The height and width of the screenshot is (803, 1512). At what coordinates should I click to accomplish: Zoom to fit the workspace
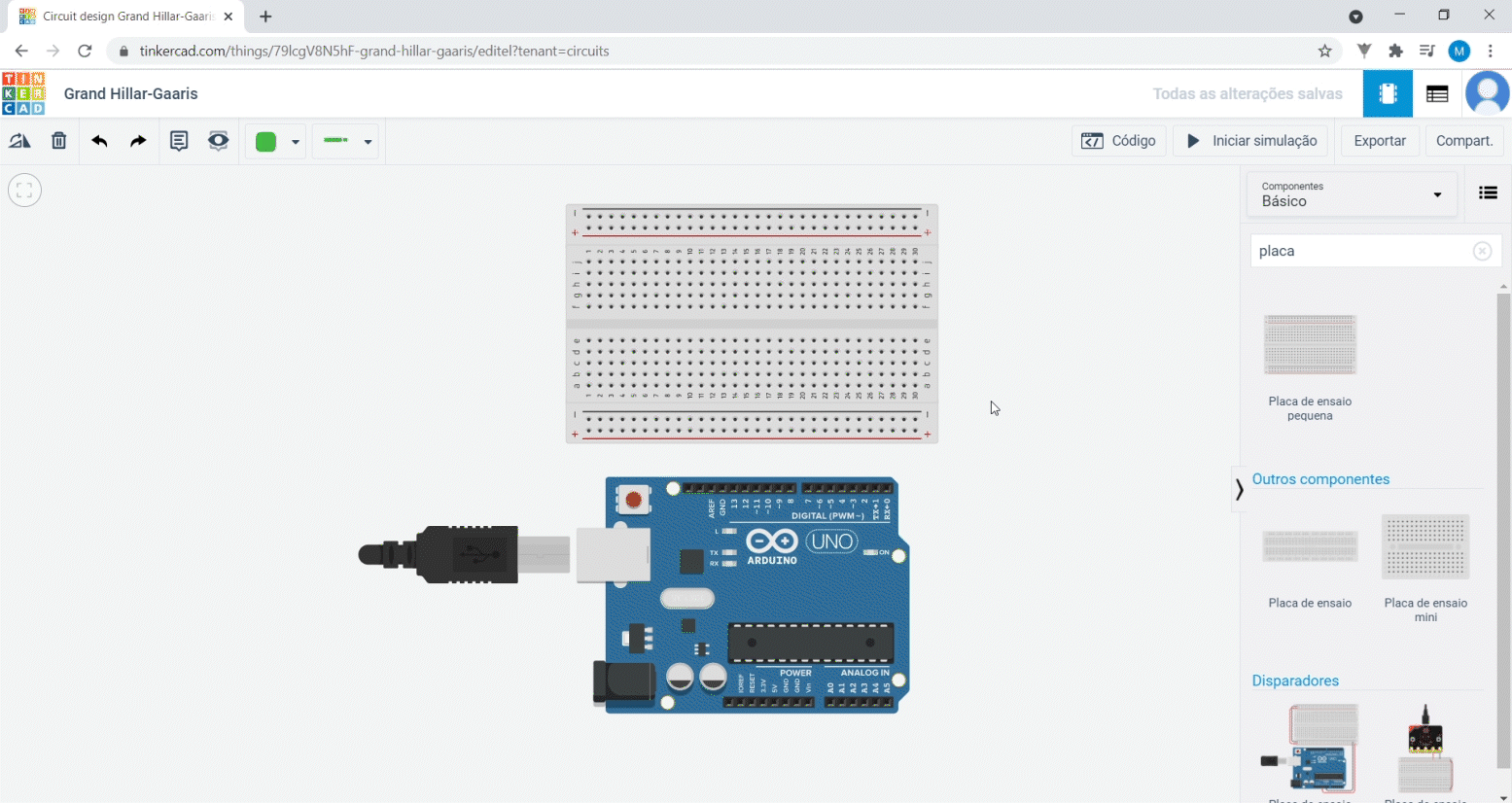[24, 190]
